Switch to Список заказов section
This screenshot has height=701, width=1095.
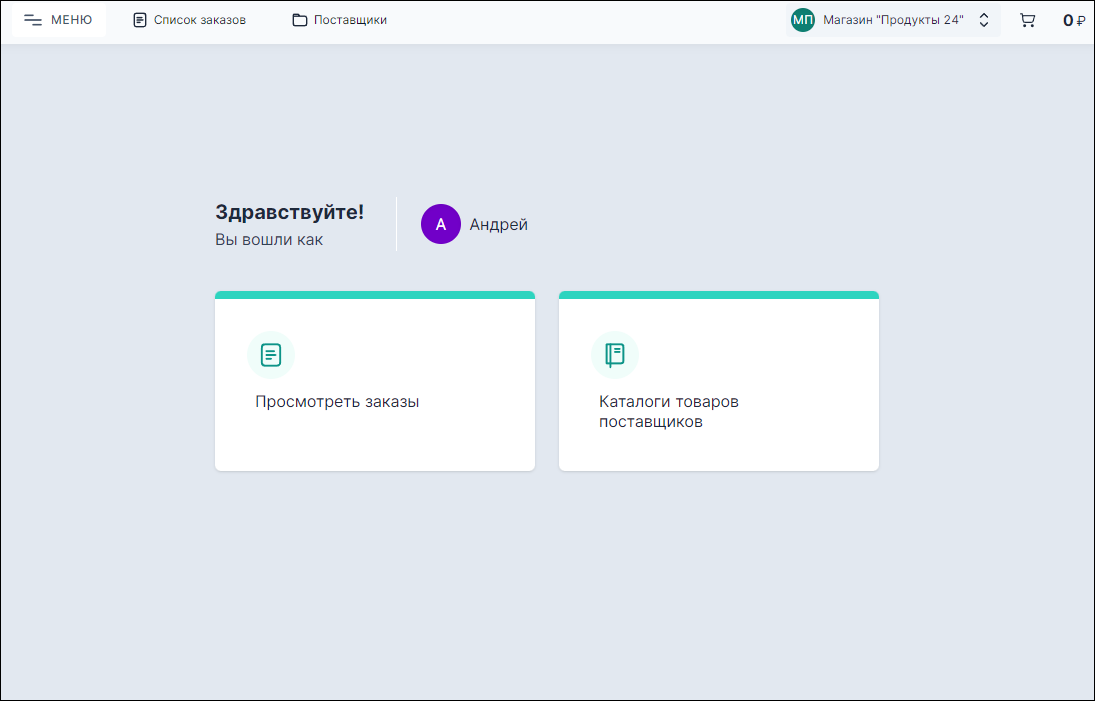188,18
